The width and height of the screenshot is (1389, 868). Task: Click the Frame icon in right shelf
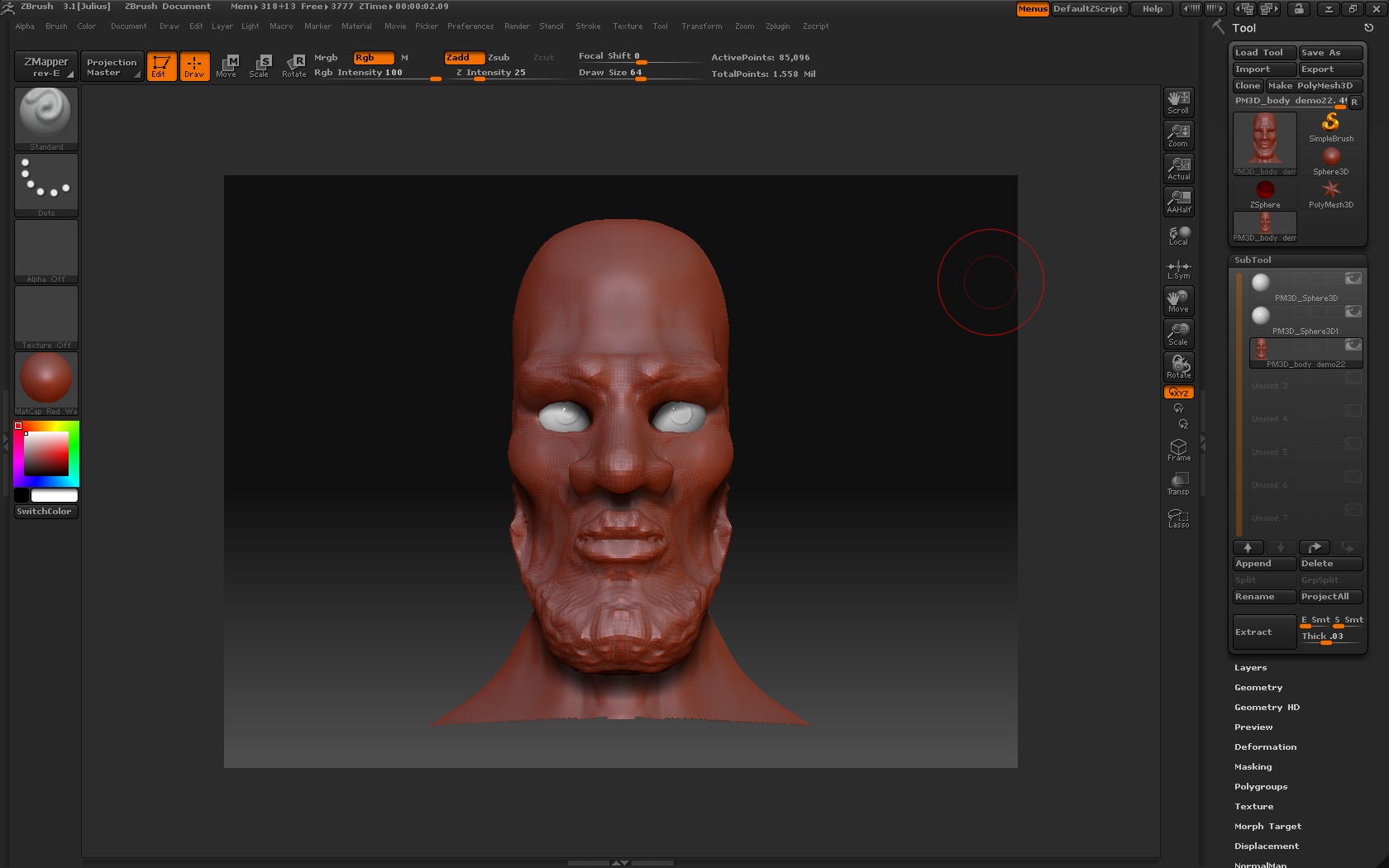coord(1178,450)
